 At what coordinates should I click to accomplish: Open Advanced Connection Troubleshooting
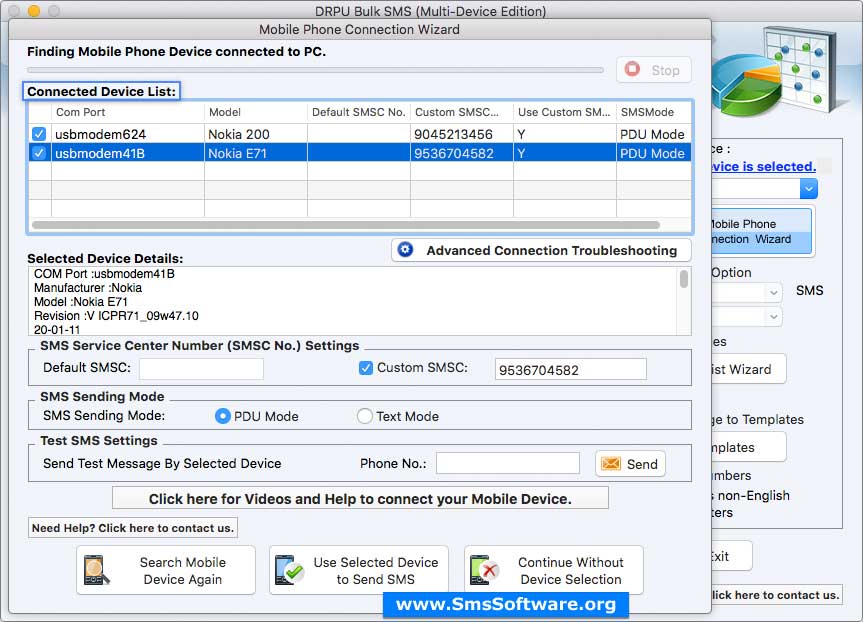pos(542,250)
